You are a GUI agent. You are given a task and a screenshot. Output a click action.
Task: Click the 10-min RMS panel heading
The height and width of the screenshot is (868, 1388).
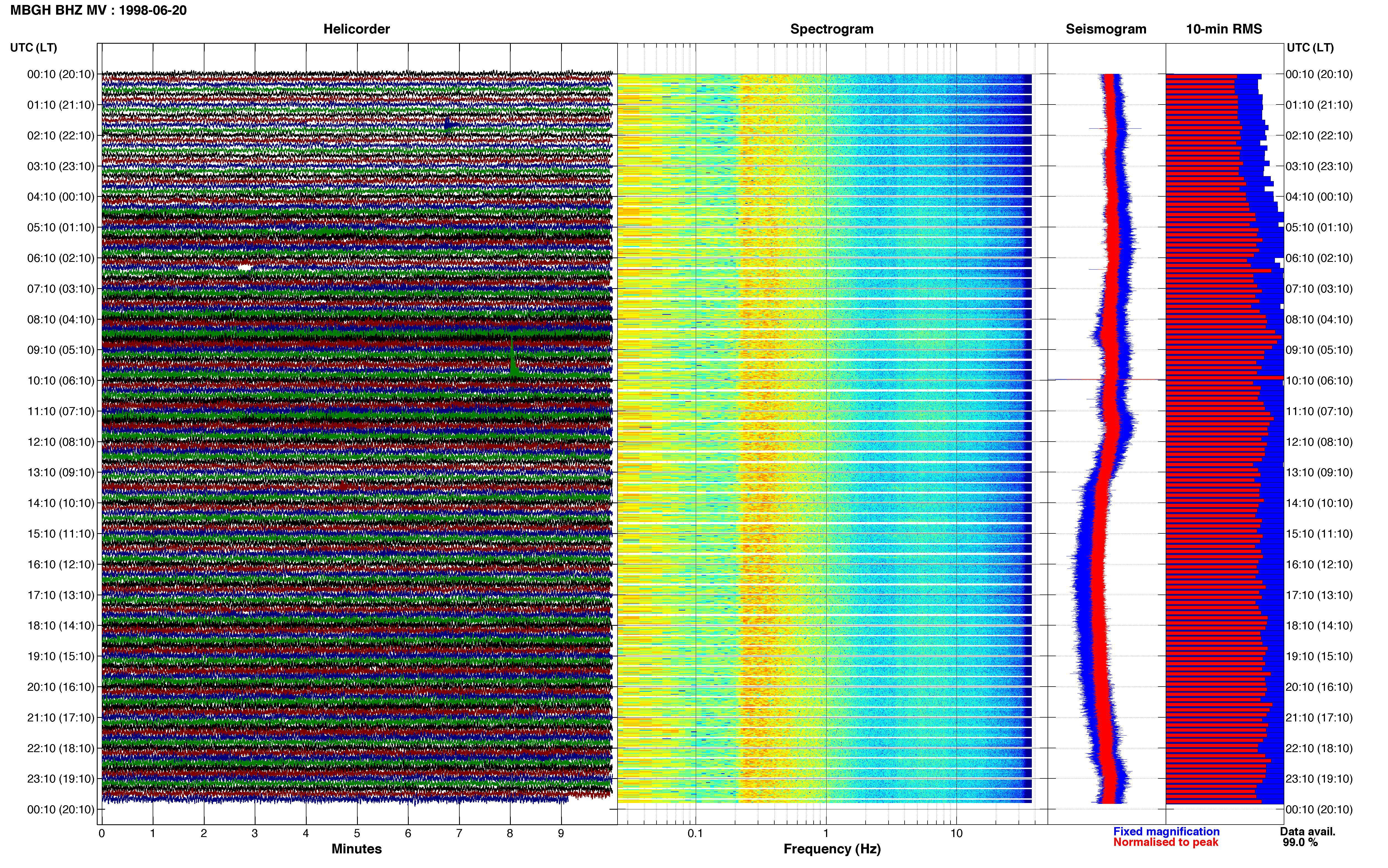(1224, 29)
